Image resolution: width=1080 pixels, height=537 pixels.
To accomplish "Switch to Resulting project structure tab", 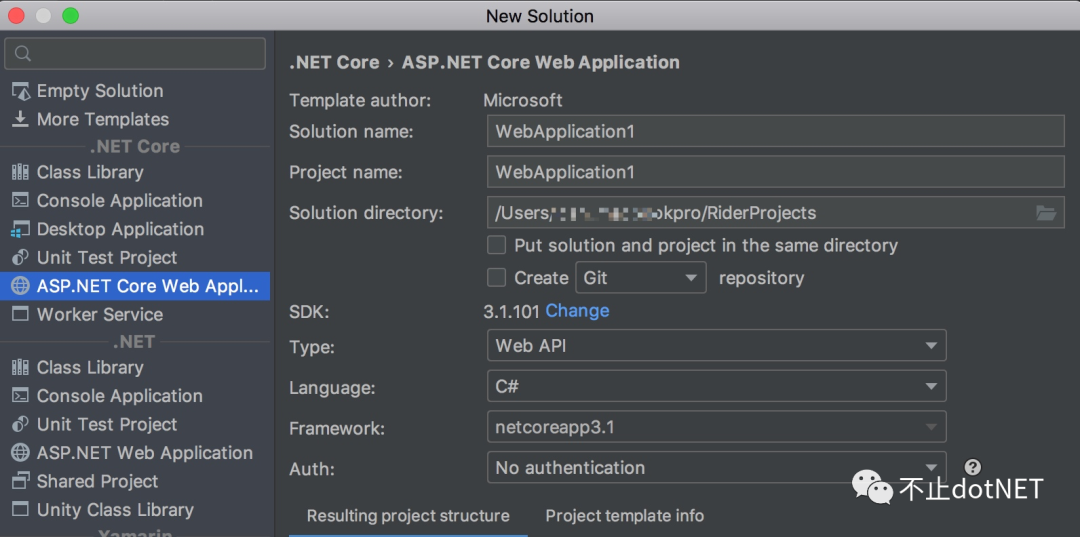I will pos(408,516).
